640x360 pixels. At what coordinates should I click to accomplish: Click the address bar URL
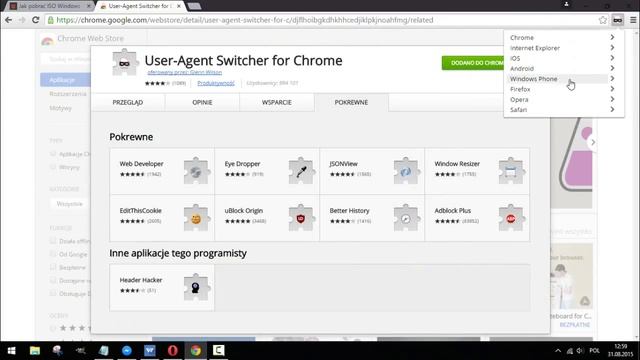(244, 20)
